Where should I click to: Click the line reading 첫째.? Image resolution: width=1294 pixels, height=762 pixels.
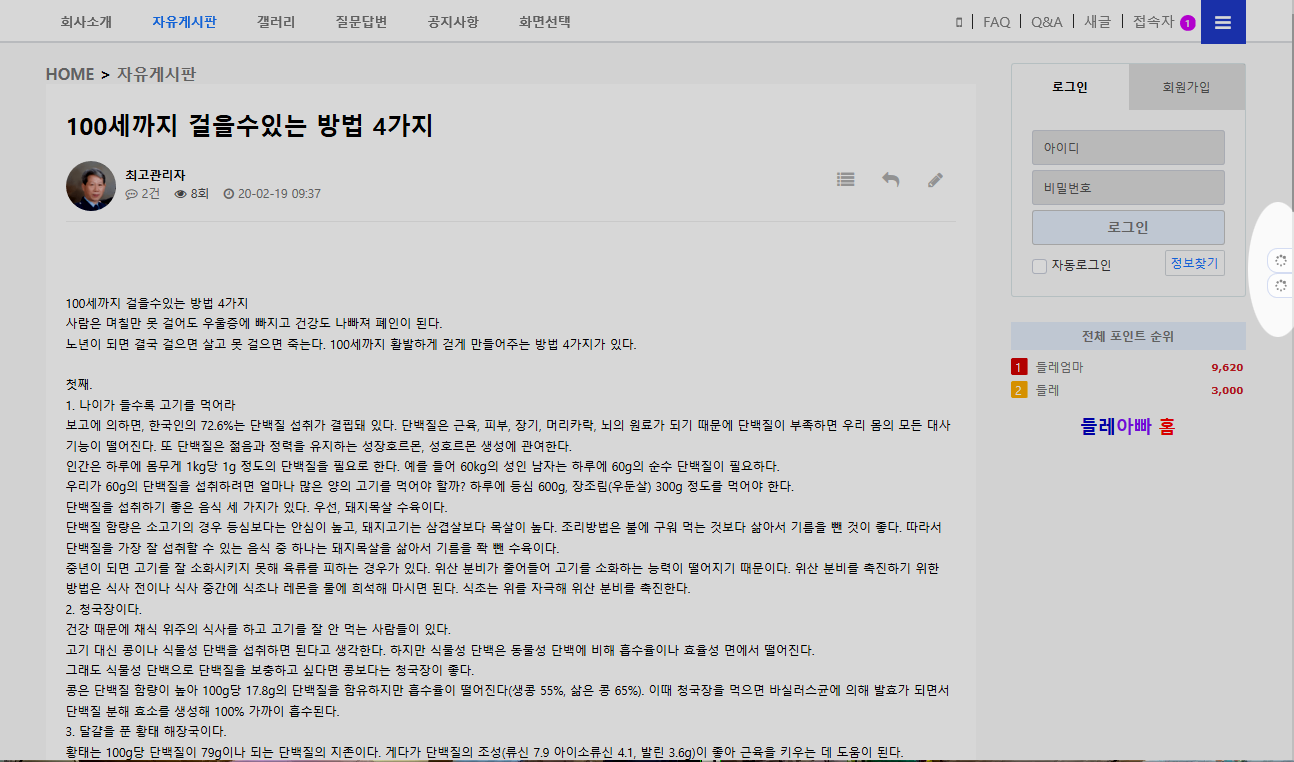click(x=79, y=385)
